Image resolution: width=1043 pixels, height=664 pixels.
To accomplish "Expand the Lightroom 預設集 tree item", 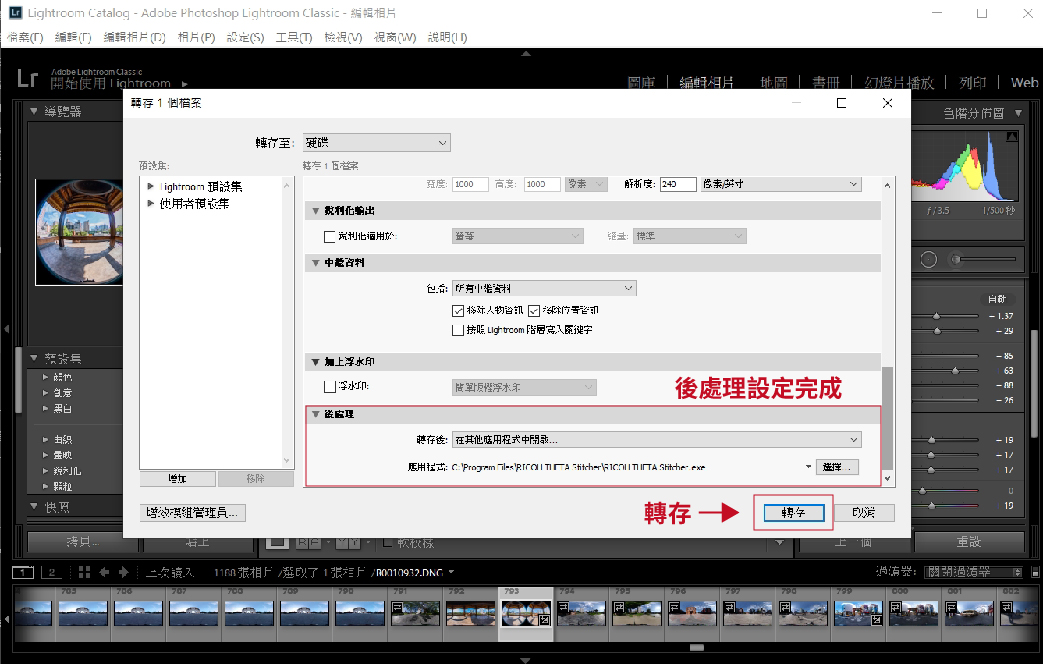I will coord(151,187).
